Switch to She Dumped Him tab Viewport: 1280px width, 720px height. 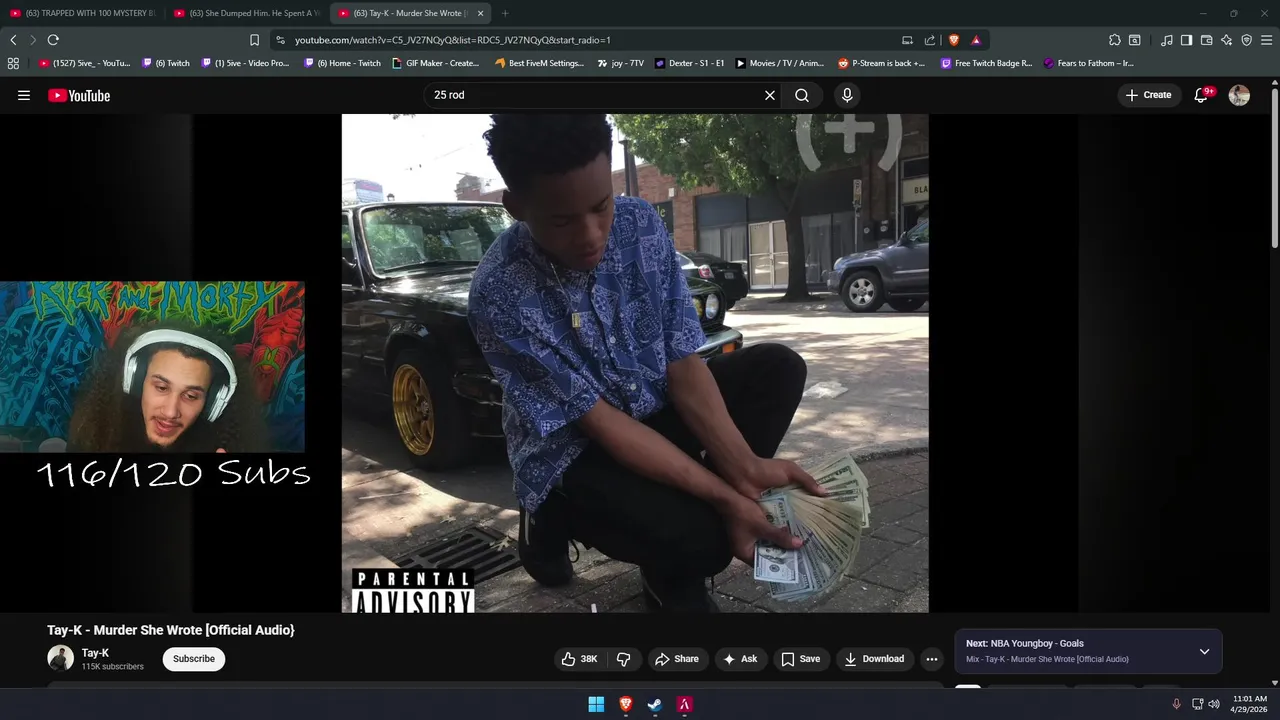pos(247,13)
